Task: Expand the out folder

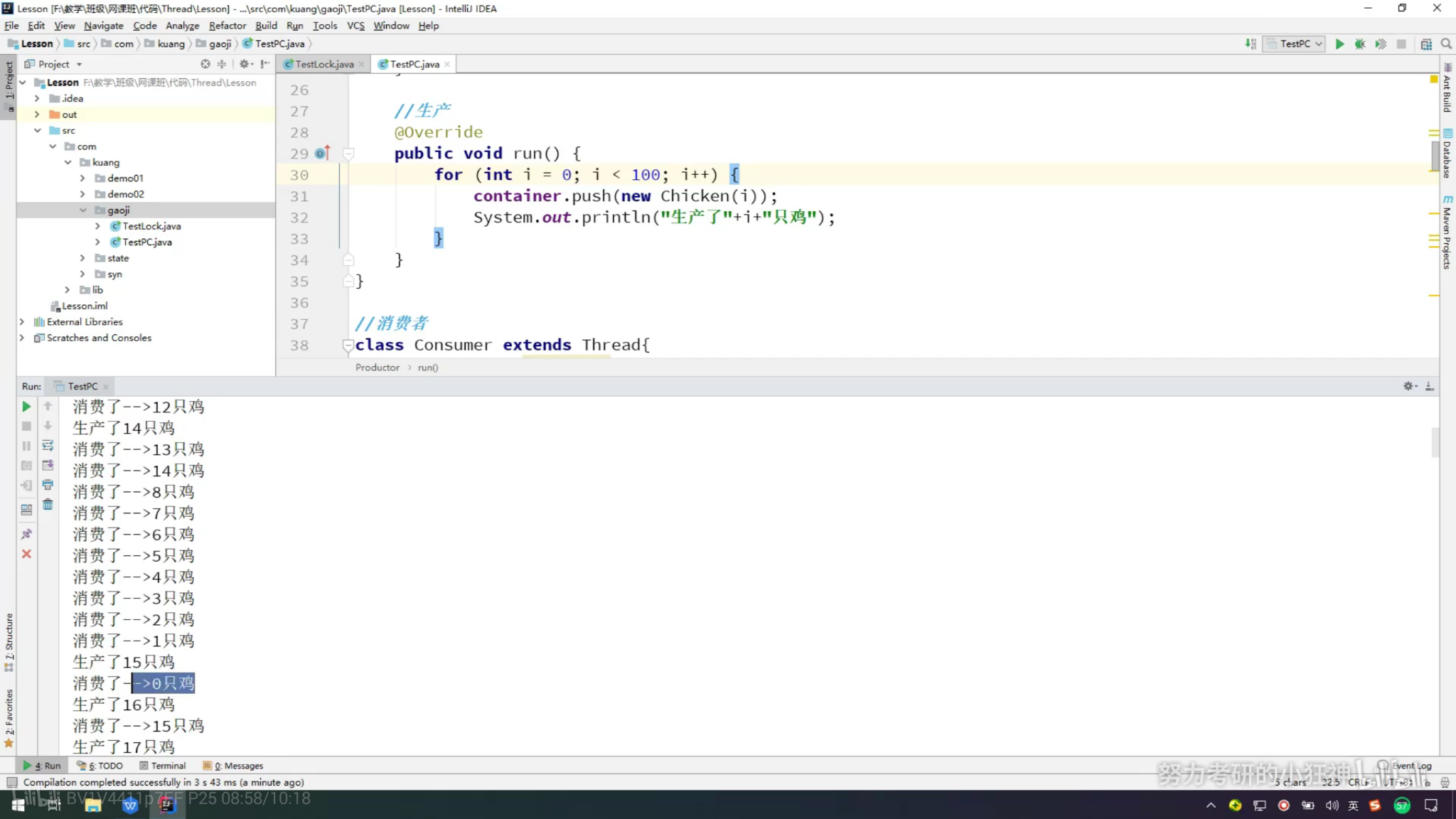Action: pos(37,114)
